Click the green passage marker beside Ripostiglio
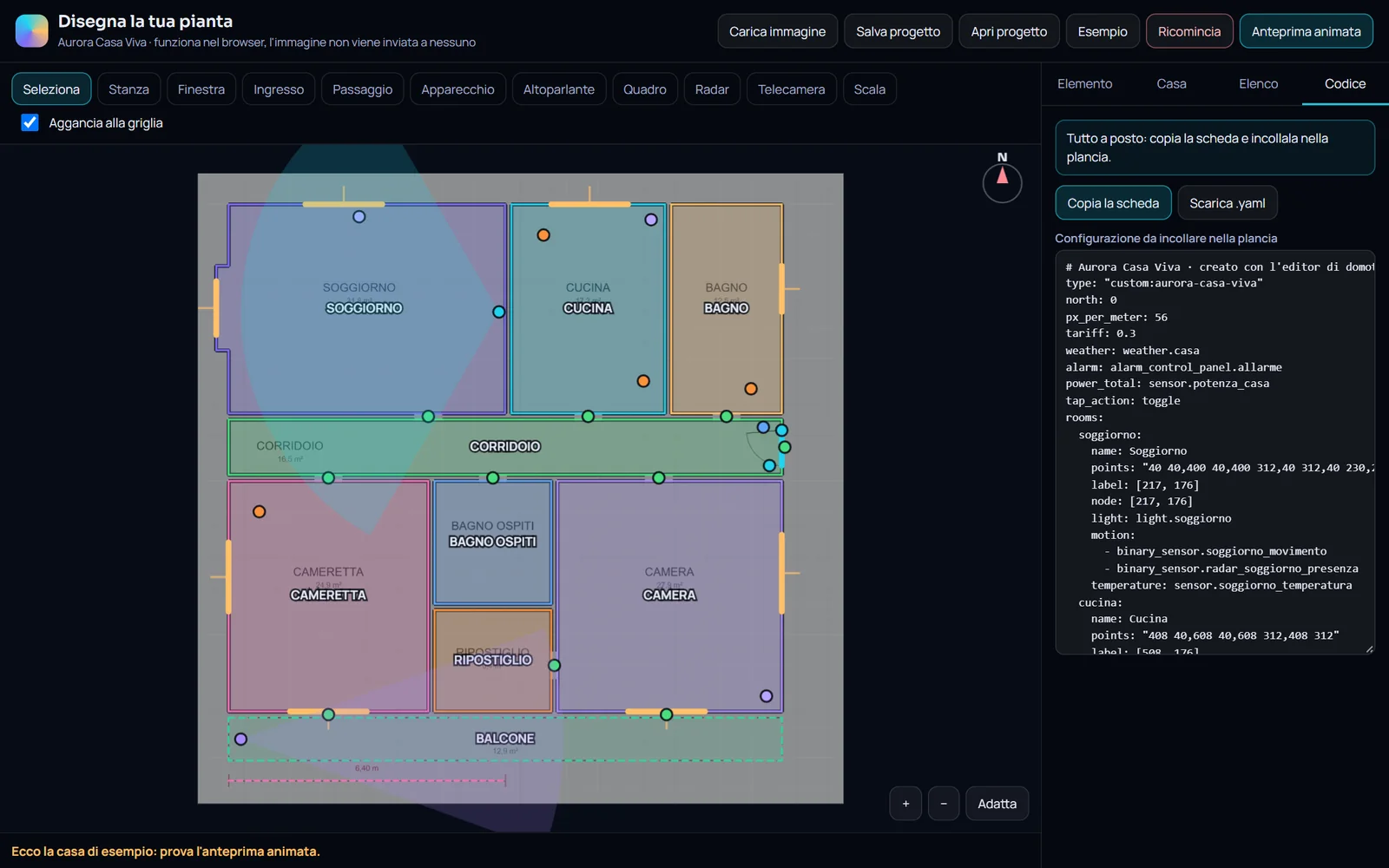This screenshot has width=1389, height=868. 554,666
